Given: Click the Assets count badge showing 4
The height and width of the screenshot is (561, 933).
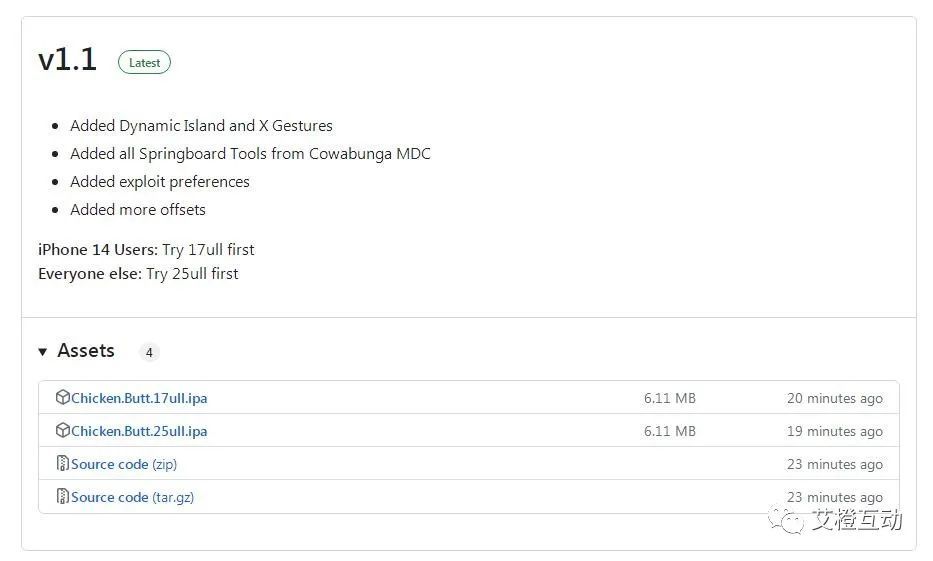Looking at the screenshot, I should [149, 352].
